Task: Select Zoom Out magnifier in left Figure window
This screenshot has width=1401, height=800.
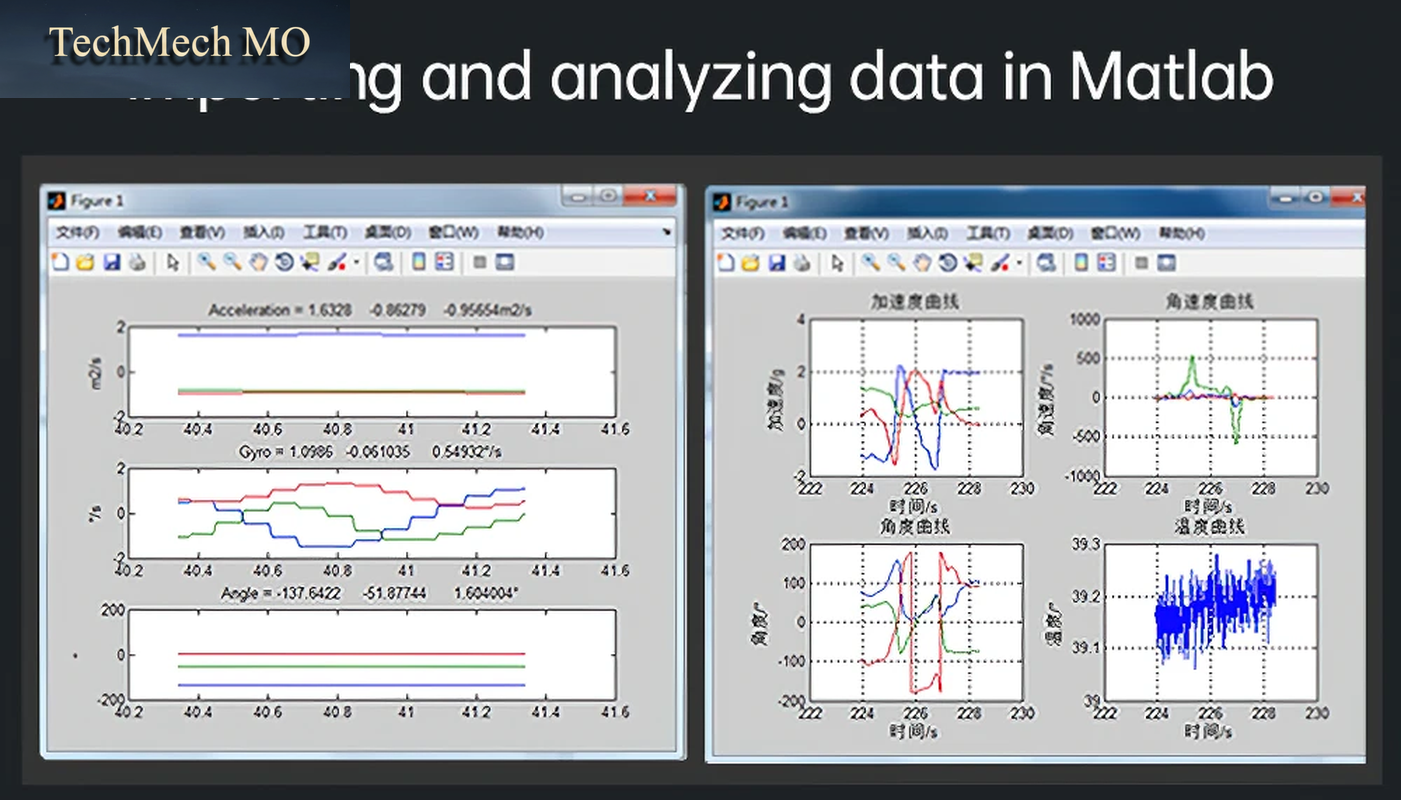Action: coord(232,262)
